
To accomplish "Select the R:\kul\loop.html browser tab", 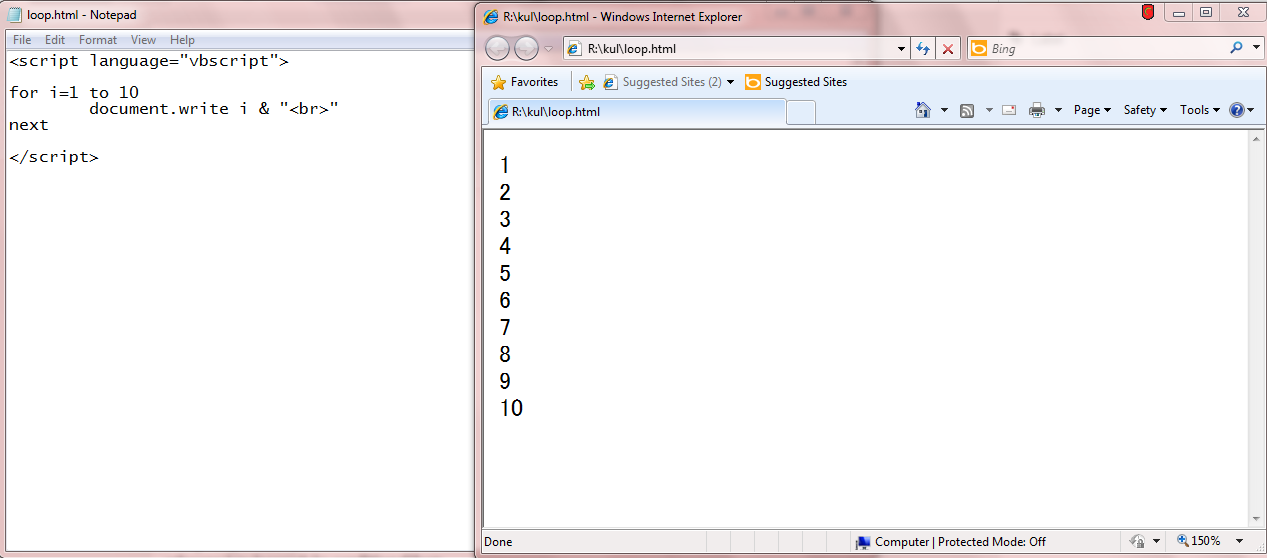I will (636, 112).
